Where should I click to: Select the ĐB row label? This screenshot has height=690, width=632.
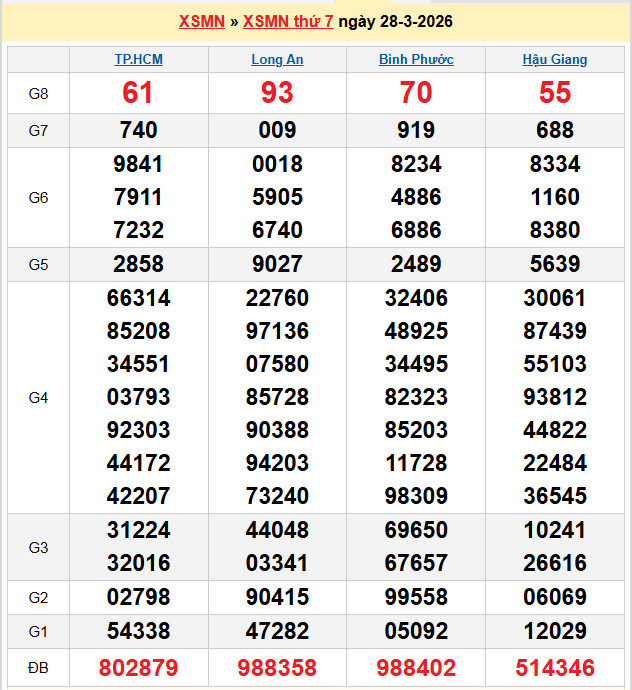tap(38, 667)
